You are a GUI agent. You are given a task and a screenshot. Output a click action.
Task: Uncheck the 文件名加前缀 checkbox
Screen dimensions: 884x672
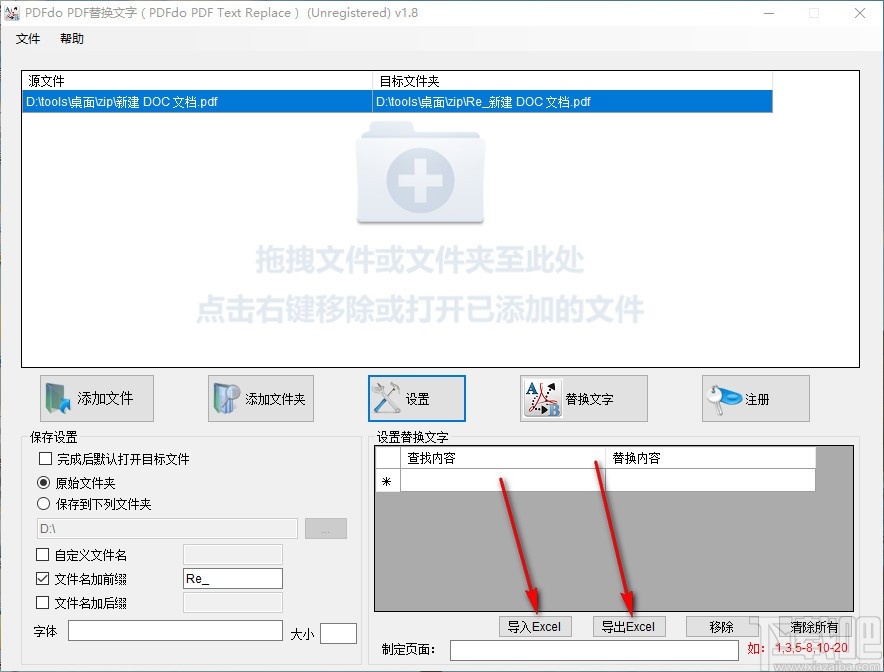pyautogui.click(x=42, y=578)
